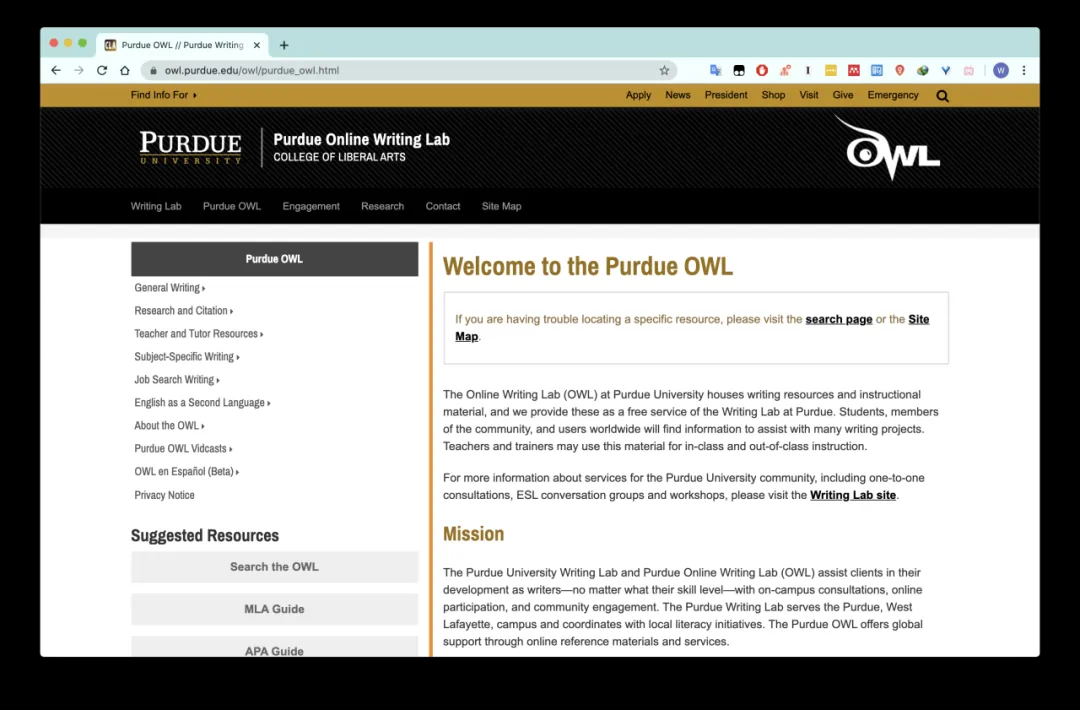Expand Job Search Writing section

[176, 379]
